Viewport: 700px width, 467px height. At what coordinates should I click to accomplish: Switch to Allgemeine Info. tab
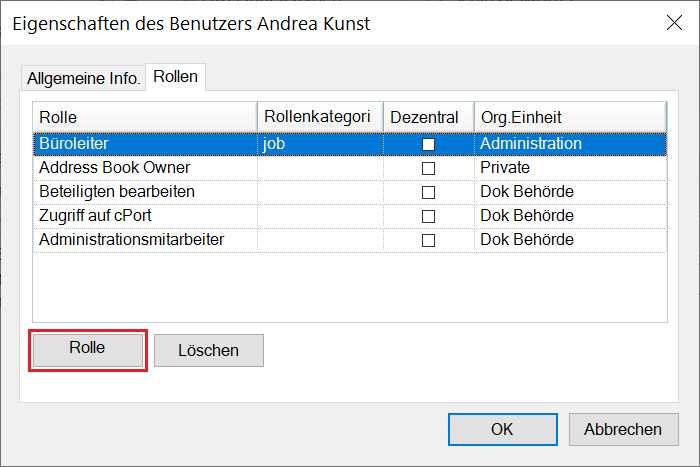point(83,77)
